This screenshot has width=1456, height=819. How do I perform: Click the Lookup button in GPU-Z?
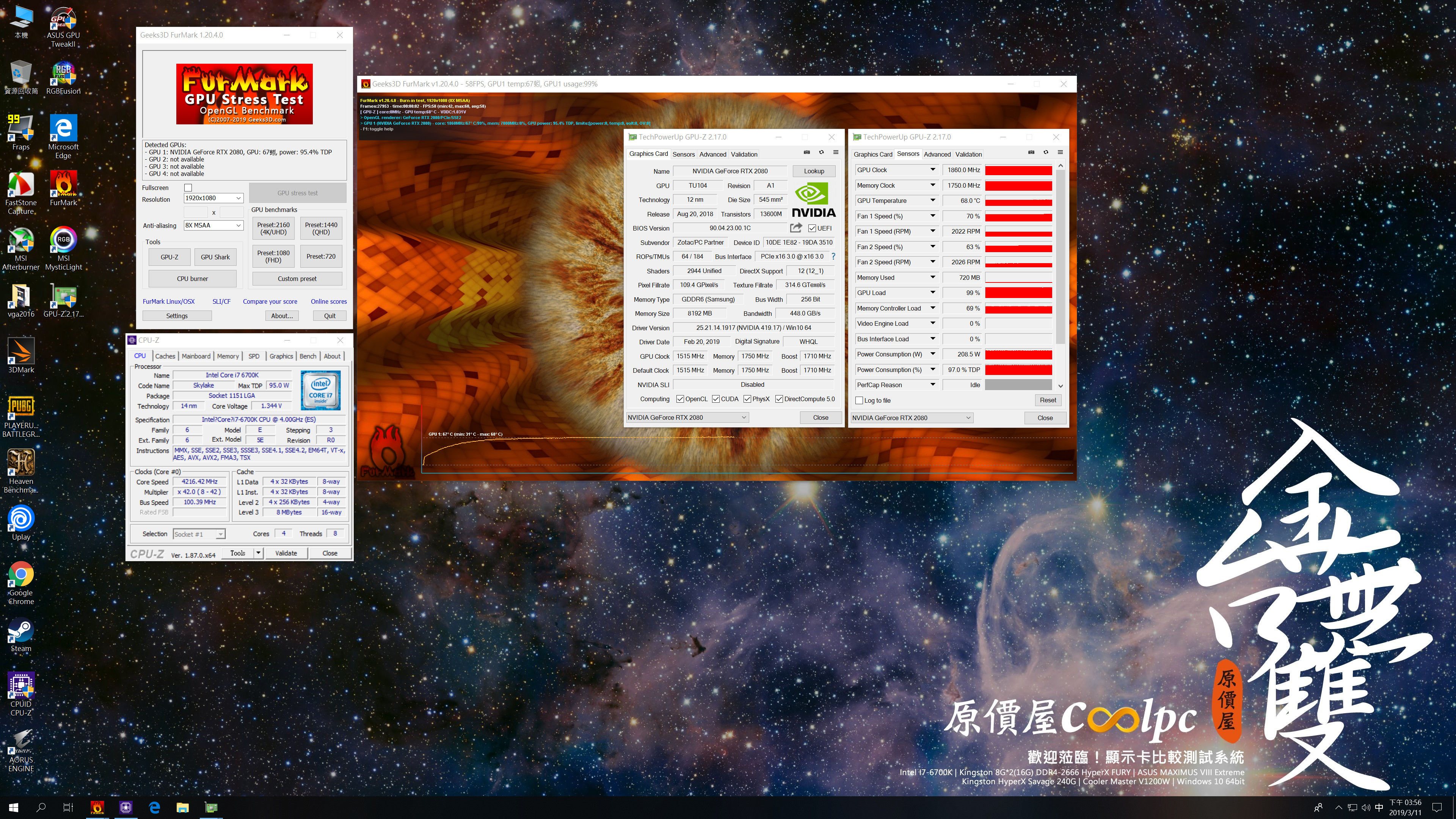click(814, 171)
